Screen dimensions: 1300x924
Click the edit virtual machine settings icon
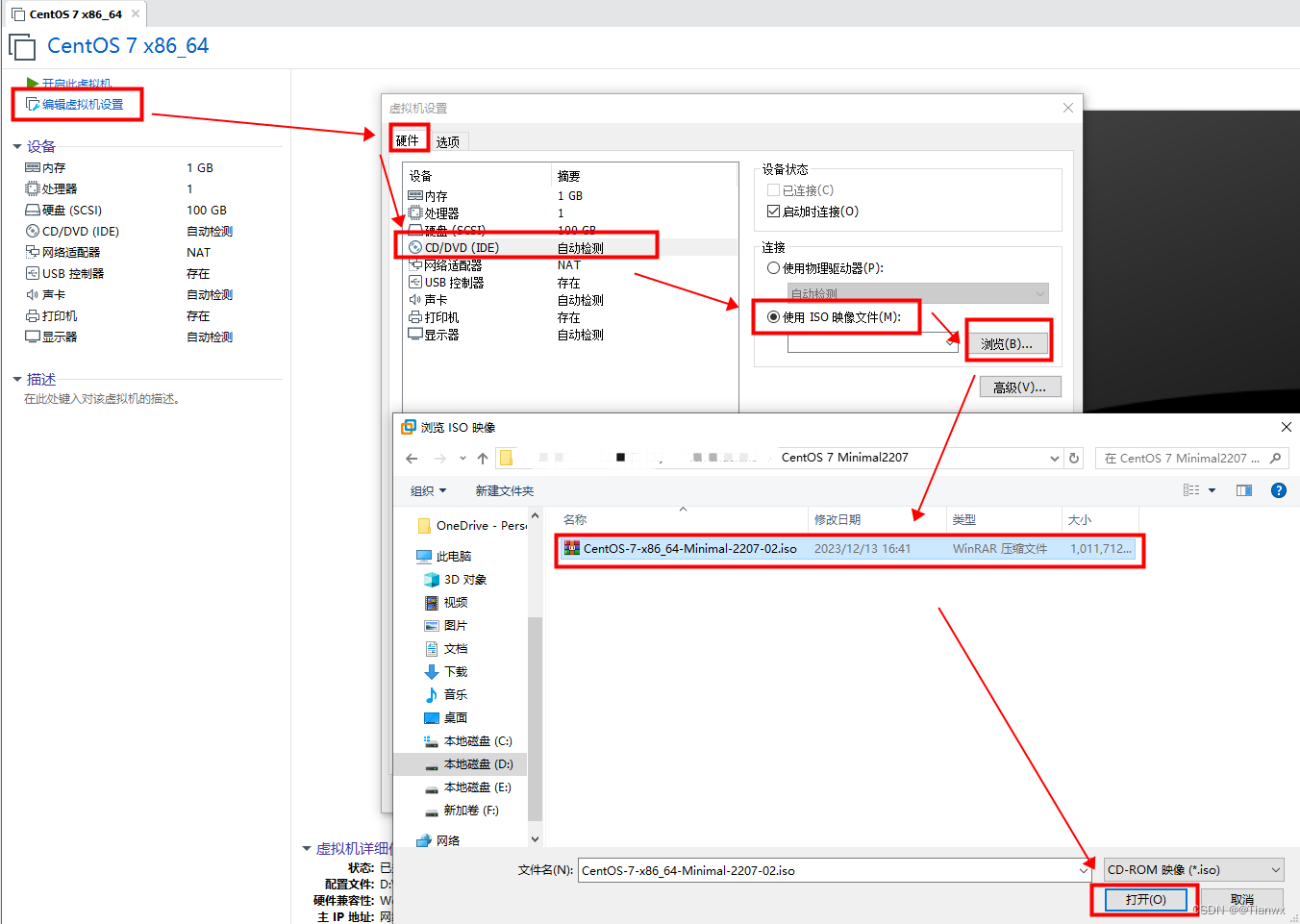click(x=33, y=104)
